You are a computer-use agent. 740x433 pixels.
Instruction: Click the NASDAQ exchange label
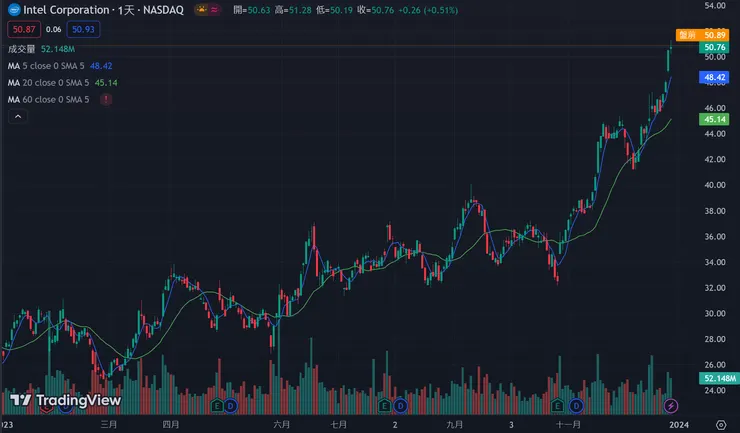[163, 10]
